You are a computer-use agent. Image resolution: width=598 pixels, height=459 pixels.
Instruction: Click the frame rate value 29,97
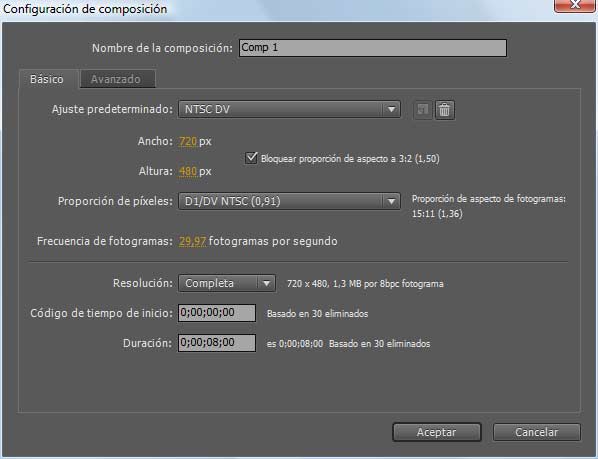193,241
